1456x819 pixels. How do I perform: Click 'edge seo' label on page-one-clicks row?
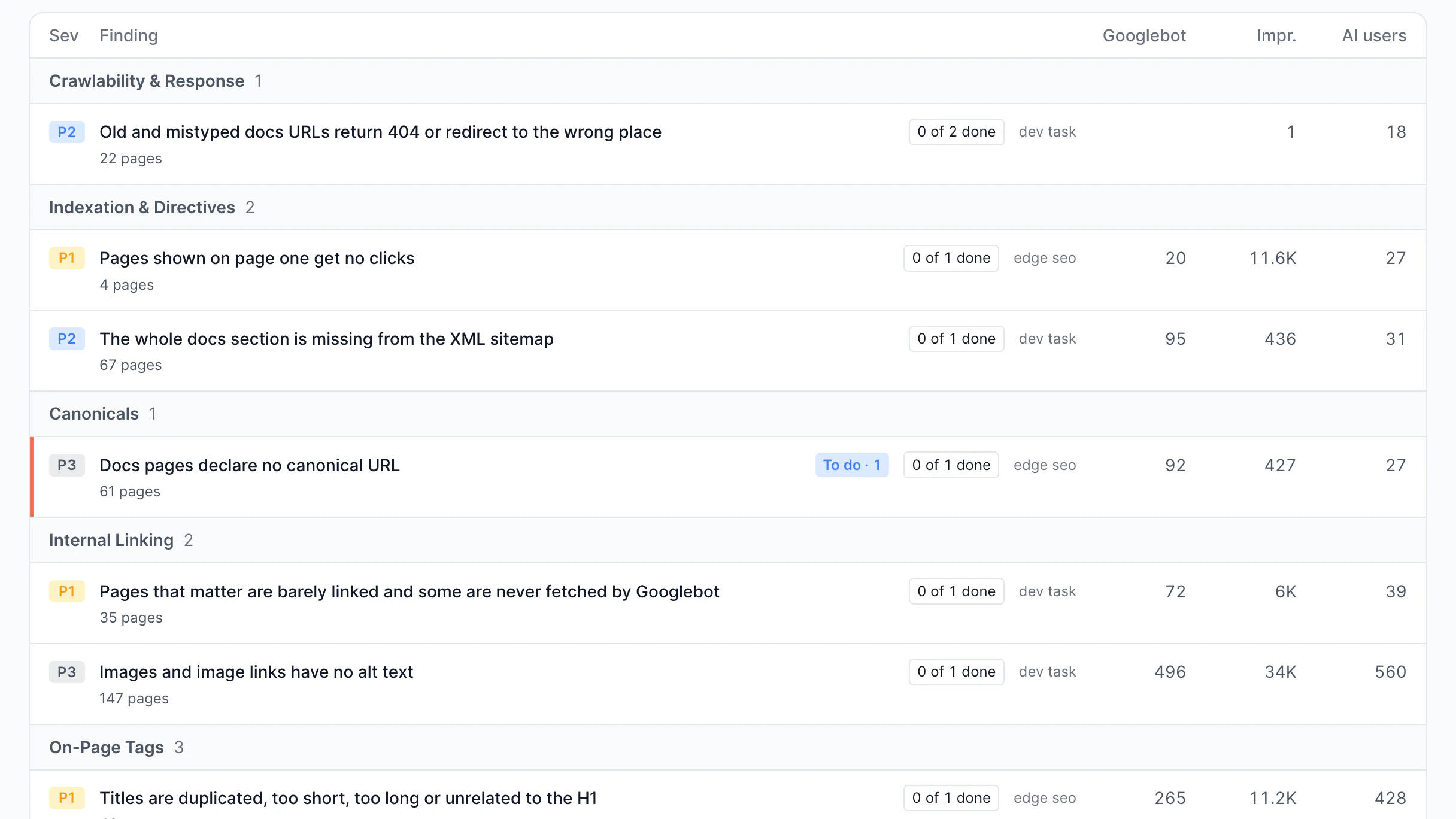[x=1045, y=258]
